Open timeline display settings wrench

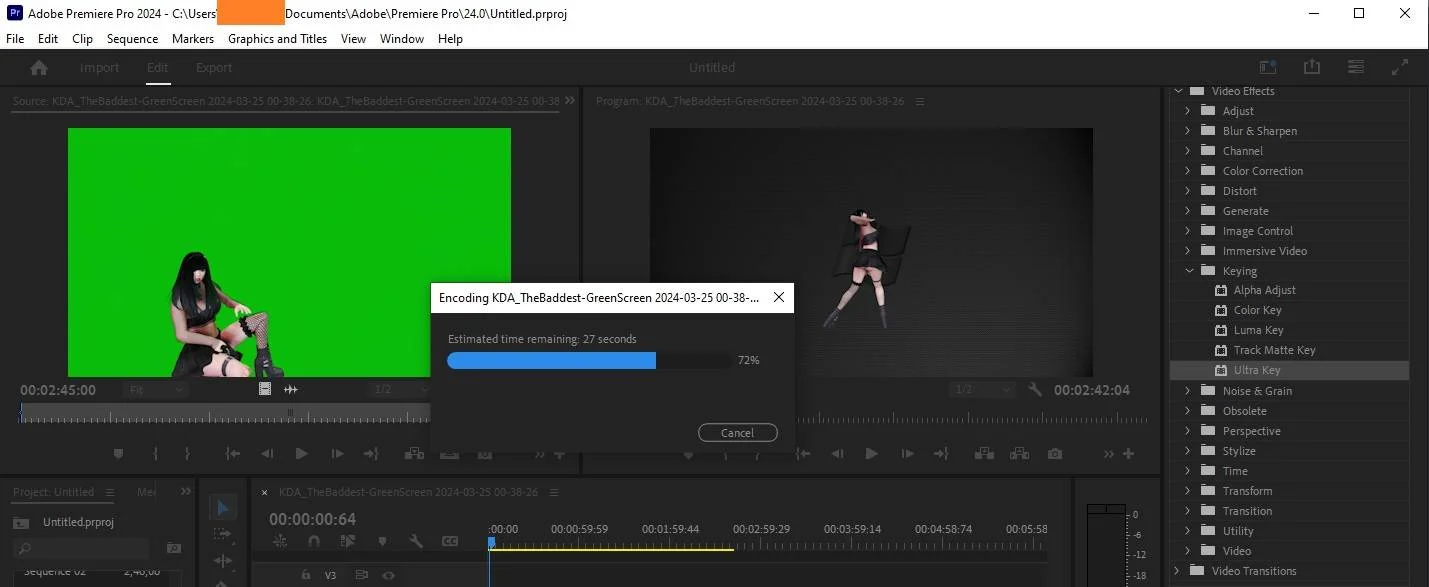tap(416, 541)
